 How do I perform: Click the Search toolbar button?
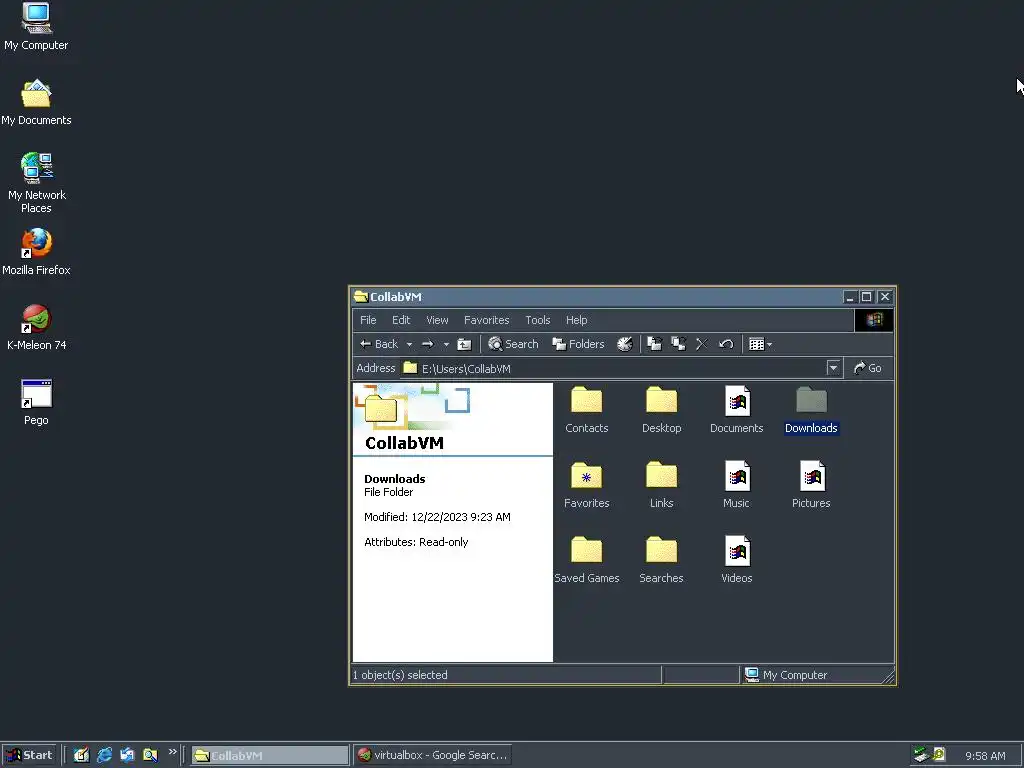click(513, 344)
